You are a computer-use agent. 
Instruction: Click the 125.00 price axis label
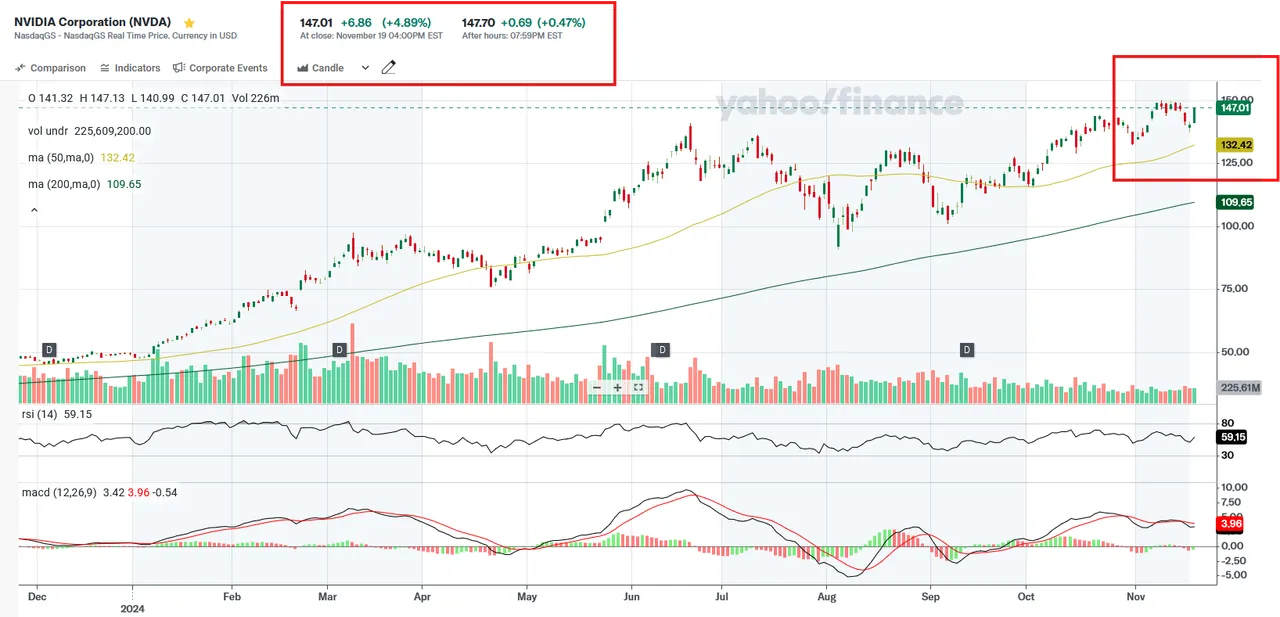(x=1237, y=163)
